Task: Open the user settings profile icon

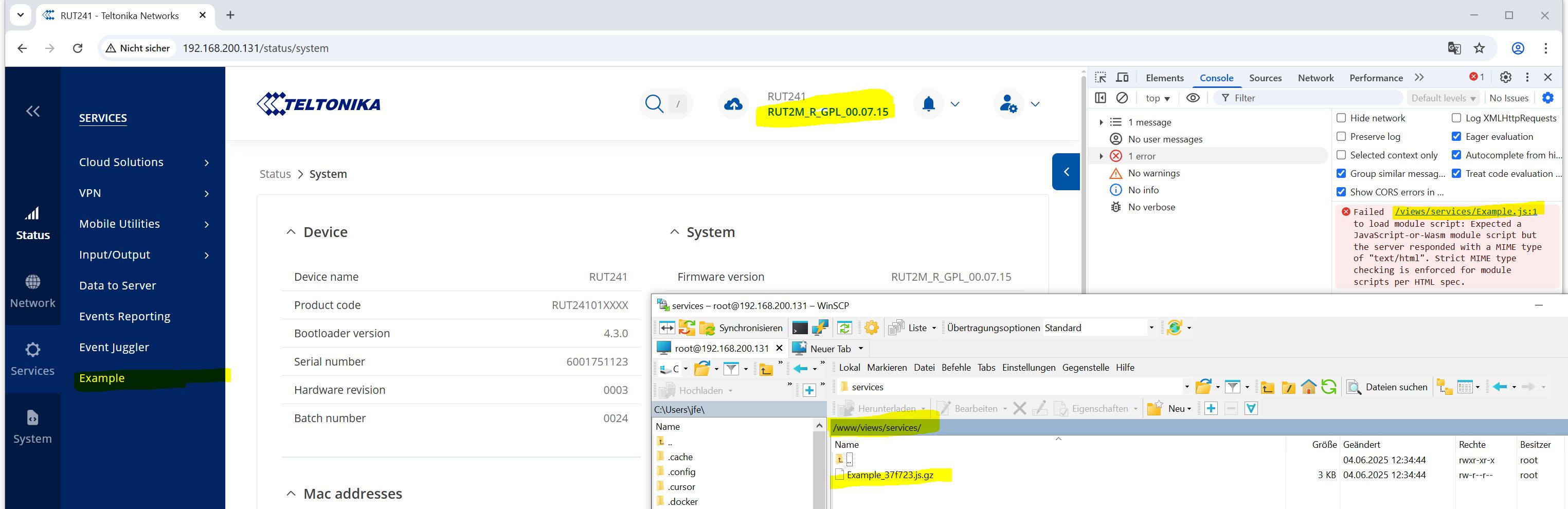Action: point(1008,104)
